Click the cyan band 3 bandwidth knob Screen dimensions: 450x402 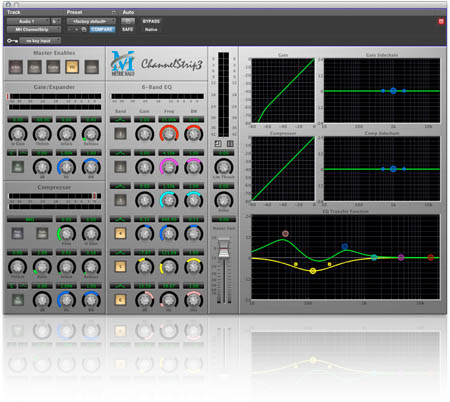(x=193, y=200)
